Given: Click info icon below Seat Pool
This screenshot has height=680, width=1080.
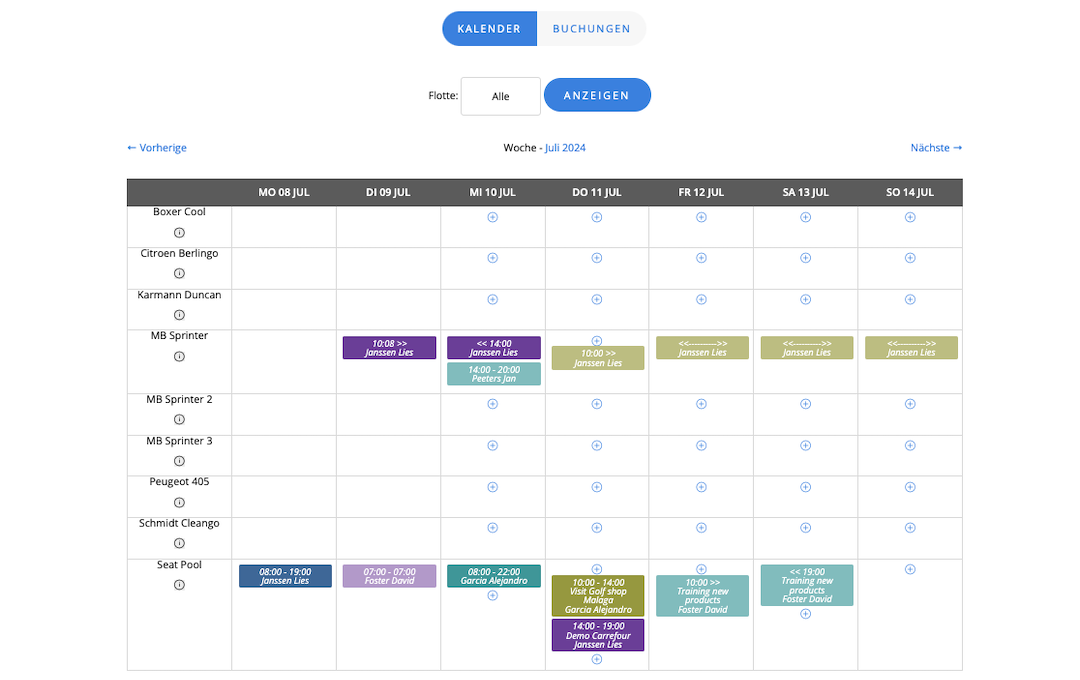Looking at the screenshot, I should tap(180, 585).
